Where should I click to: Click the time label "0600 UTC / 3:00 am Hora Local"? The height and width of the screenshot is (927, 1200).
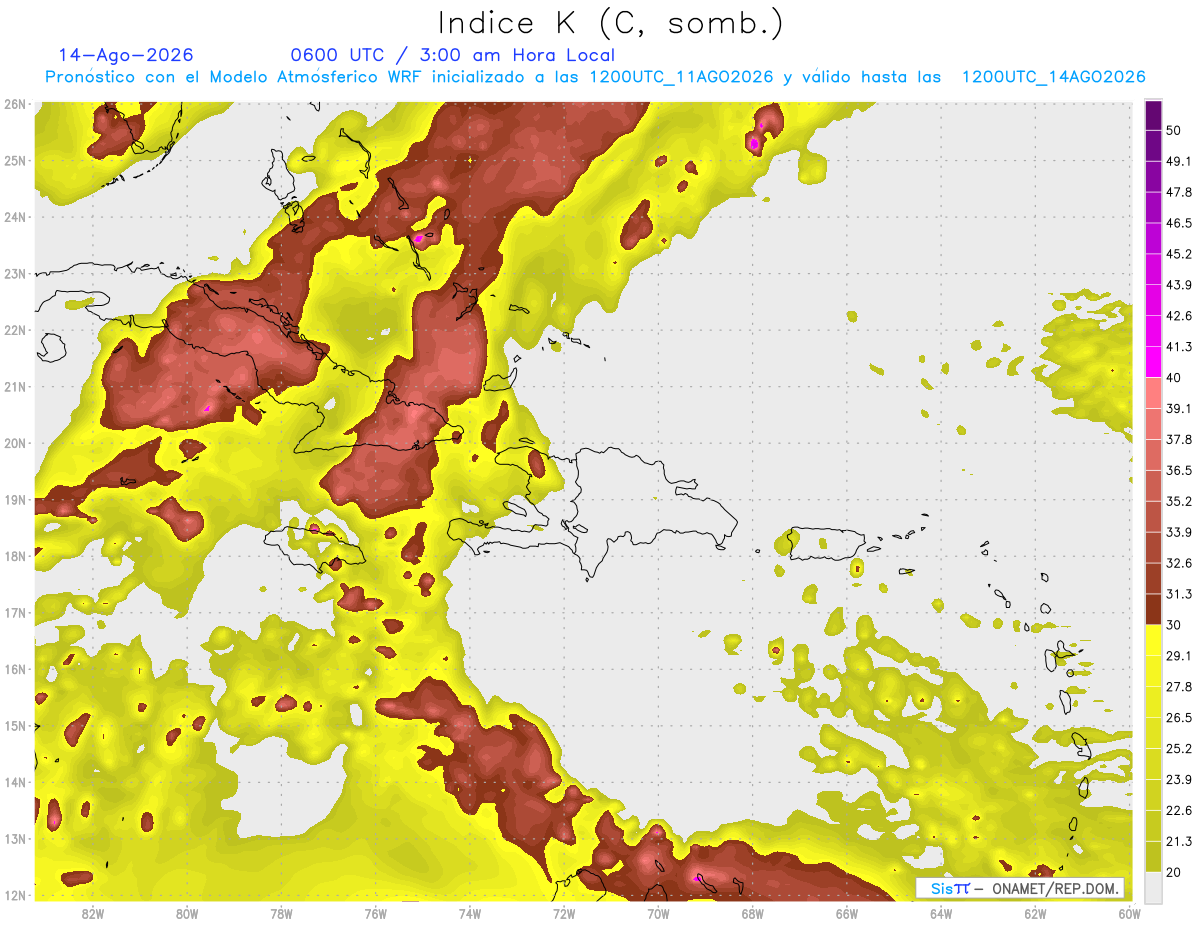coord(453,55)
